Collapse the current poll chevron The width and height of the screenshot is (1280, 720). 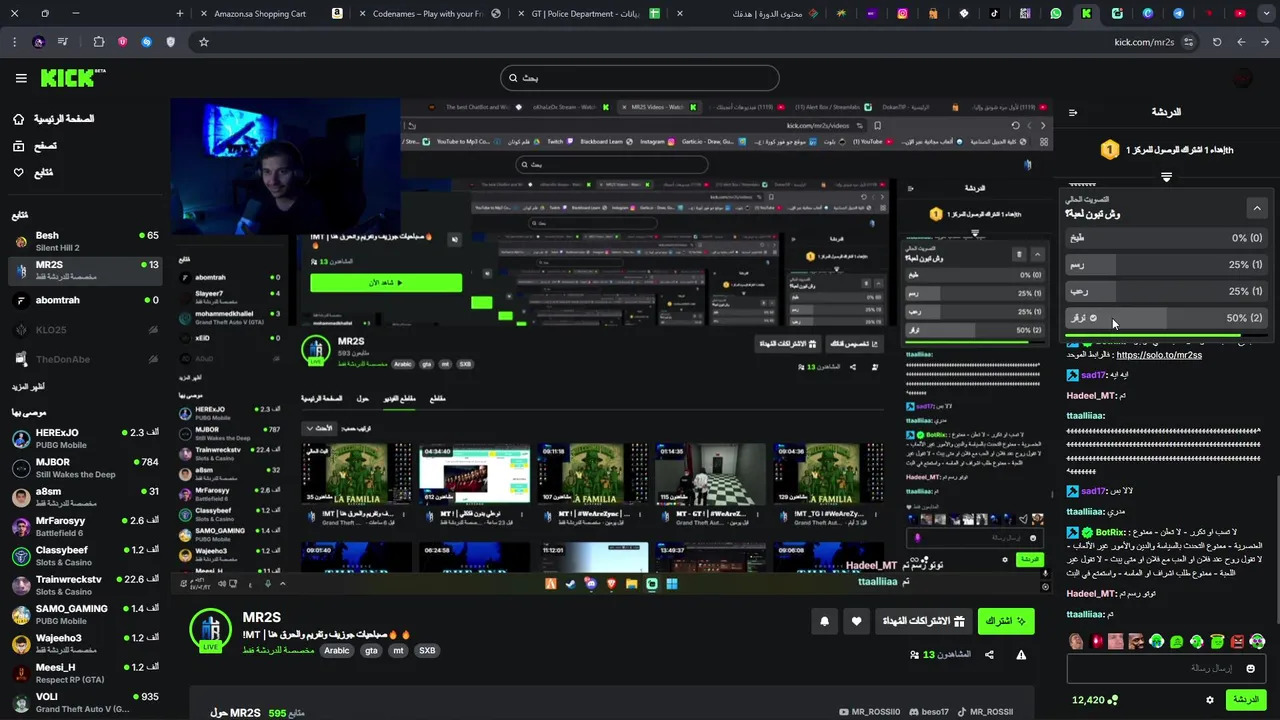click(x=1257, y=208)
